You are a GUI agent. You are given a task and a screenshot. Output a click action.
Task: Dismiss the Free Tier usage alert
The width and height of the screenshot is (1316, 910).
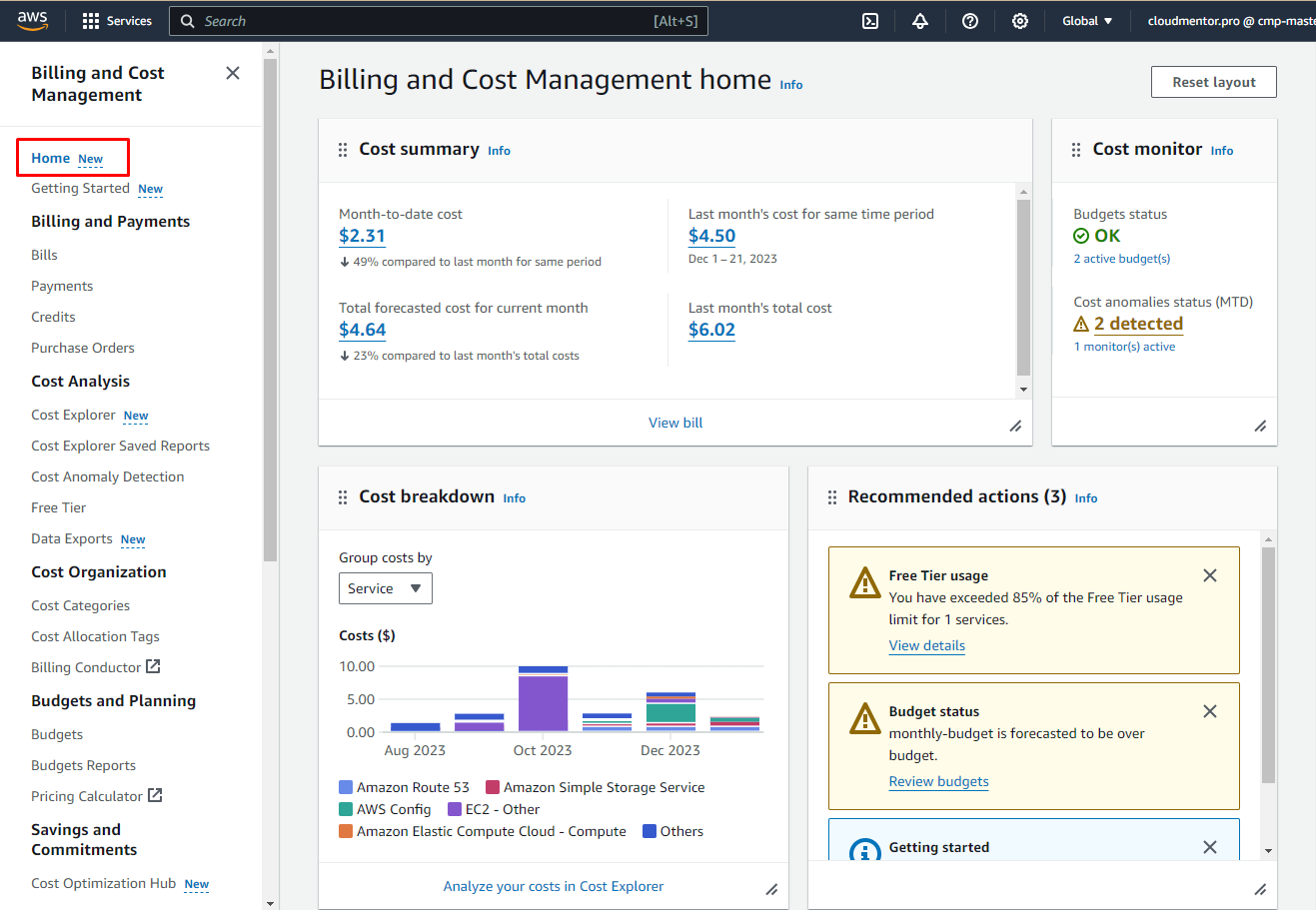point(1210,575)
